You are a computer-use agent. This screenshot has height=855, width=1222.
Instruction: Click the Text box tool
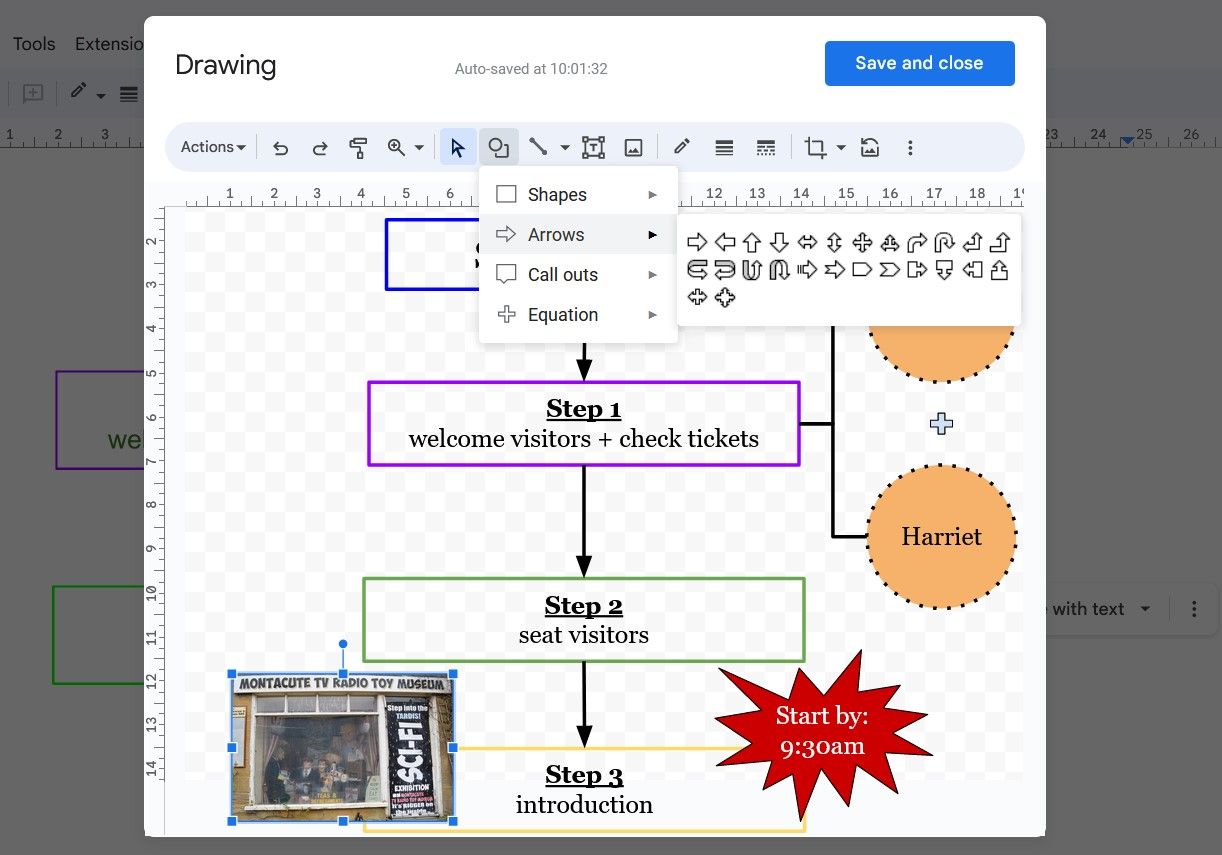(592, 147)
